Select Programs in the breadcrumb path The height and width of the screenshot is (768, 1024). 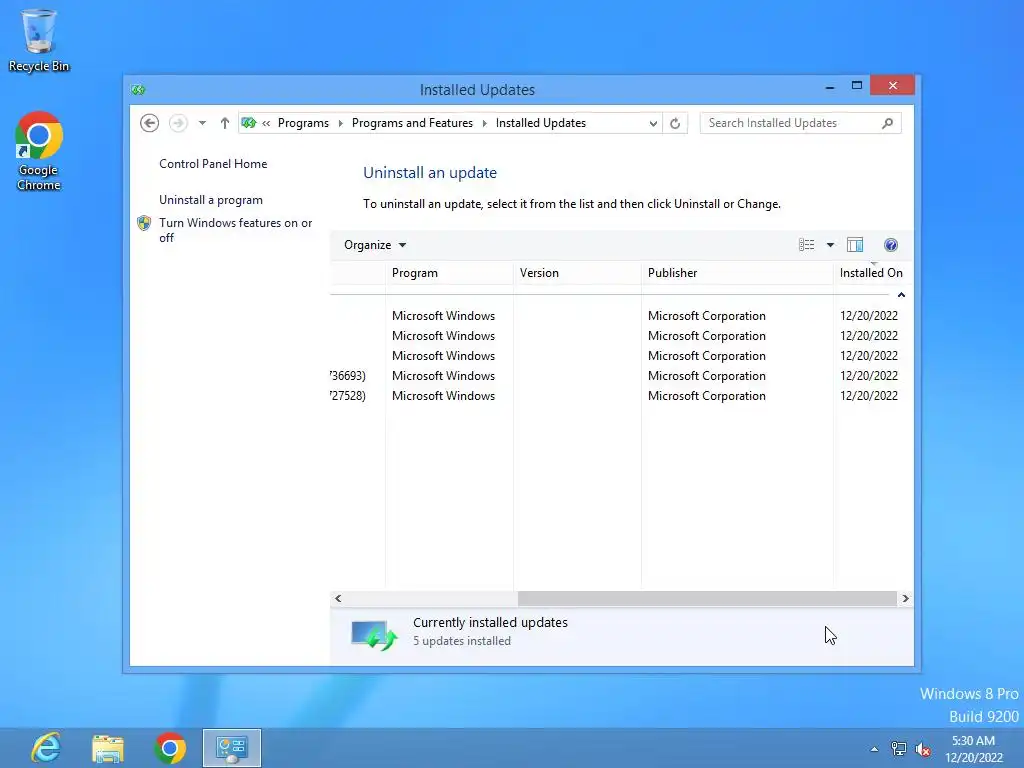click(x=303, y=123)
